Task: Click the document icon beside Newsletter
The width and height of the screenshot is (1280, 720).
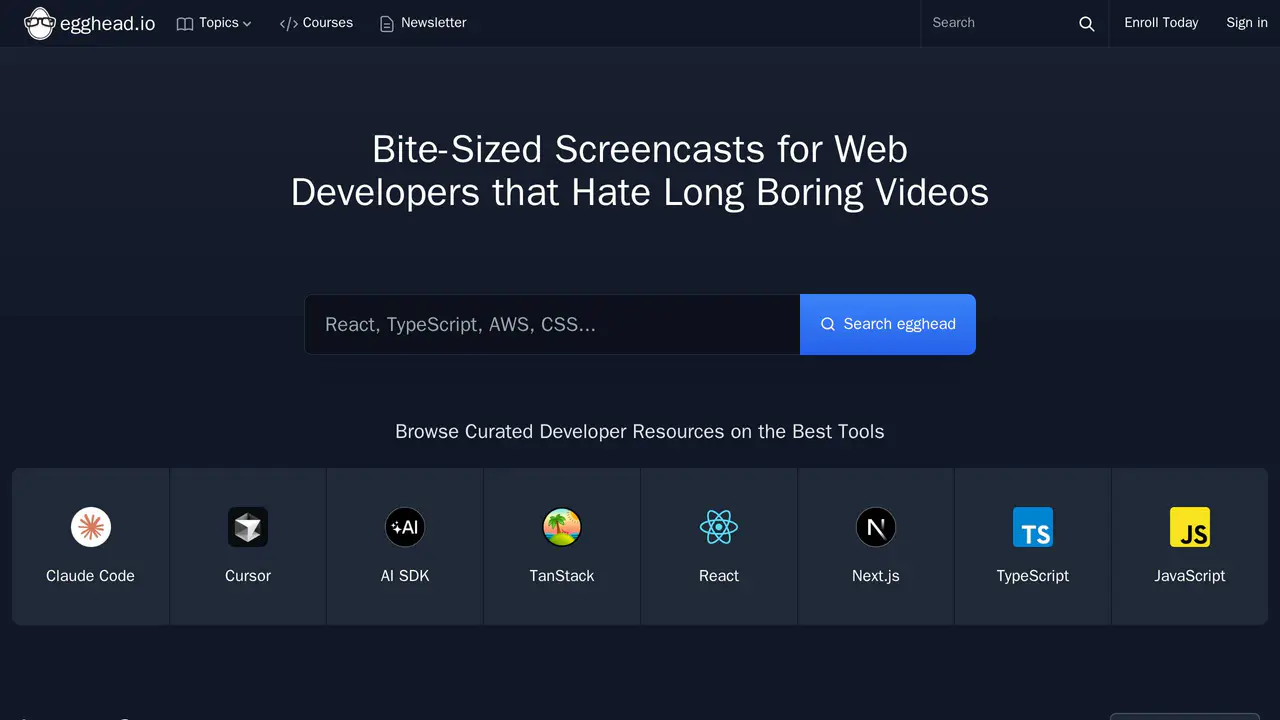Action: (387, 23)
